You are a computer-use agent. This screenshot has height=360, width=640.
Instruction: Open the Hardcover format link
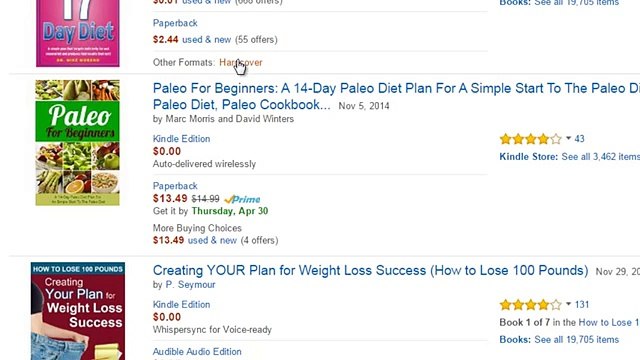click(x=241, y=62)
